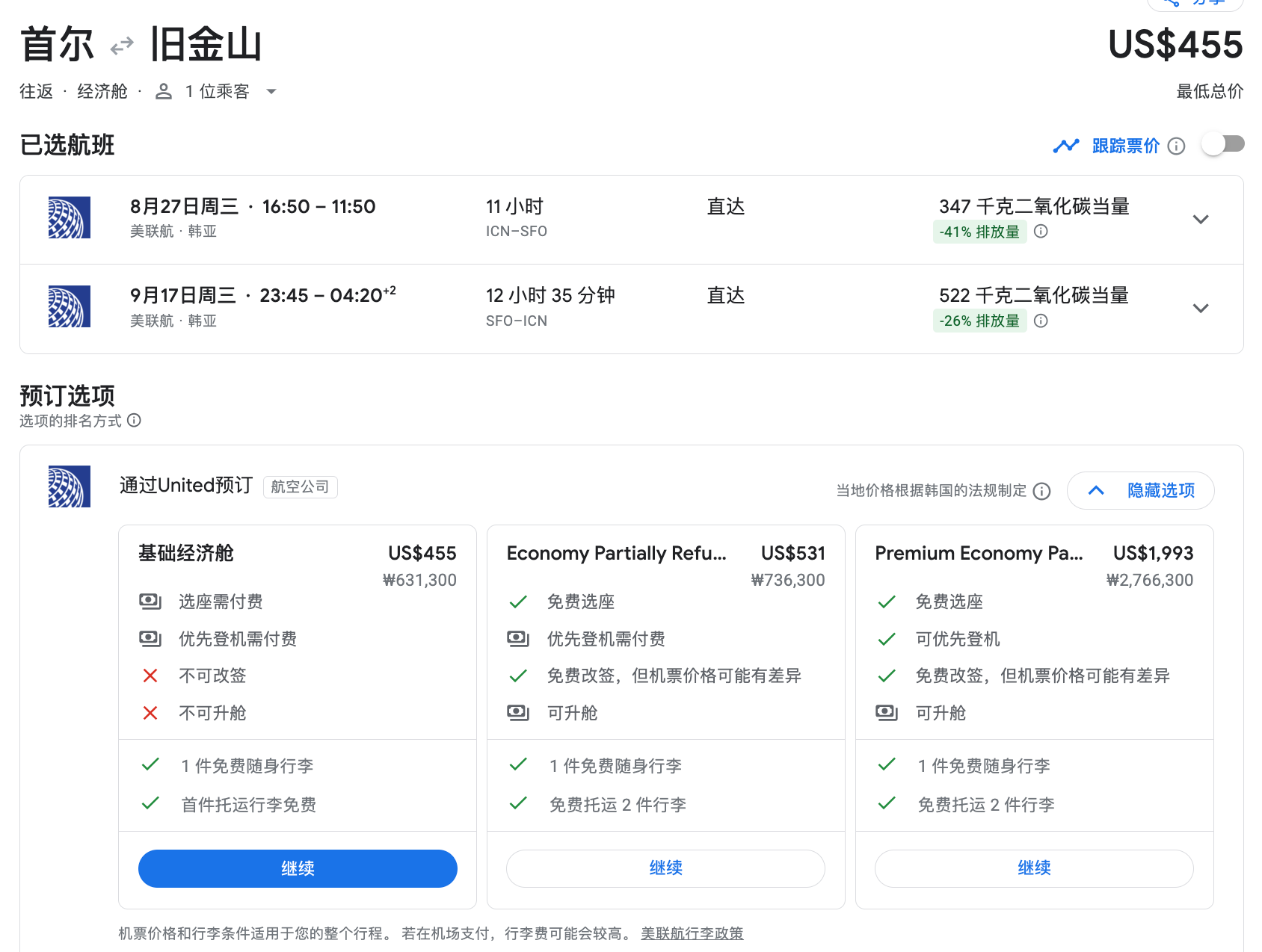This screenshot has height=952, width=1262.
Task: Click the ₩736,300 price text
Action: [x=788, y=581]
